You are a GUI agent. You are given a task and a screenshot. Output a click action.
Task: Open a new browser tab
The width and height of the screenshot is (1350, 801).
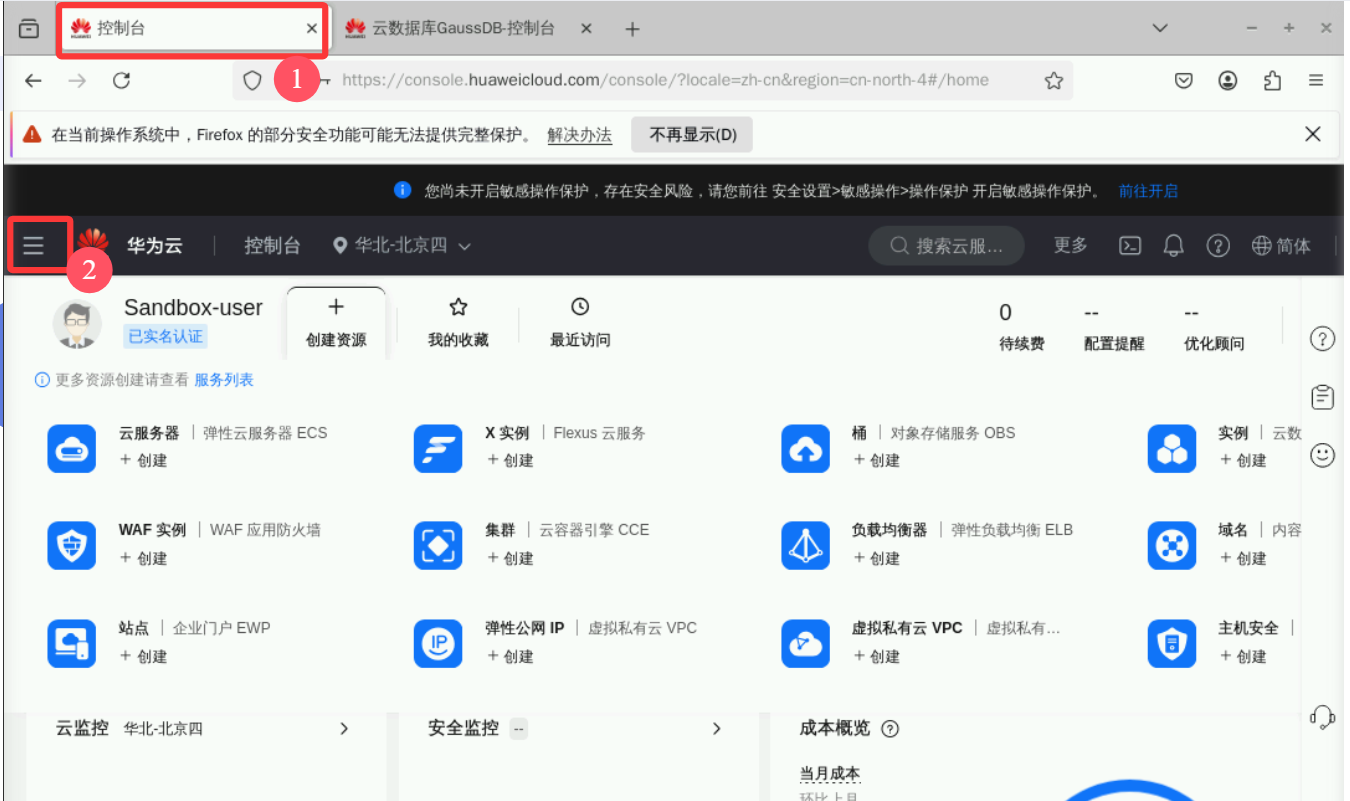tap(632, 29)
